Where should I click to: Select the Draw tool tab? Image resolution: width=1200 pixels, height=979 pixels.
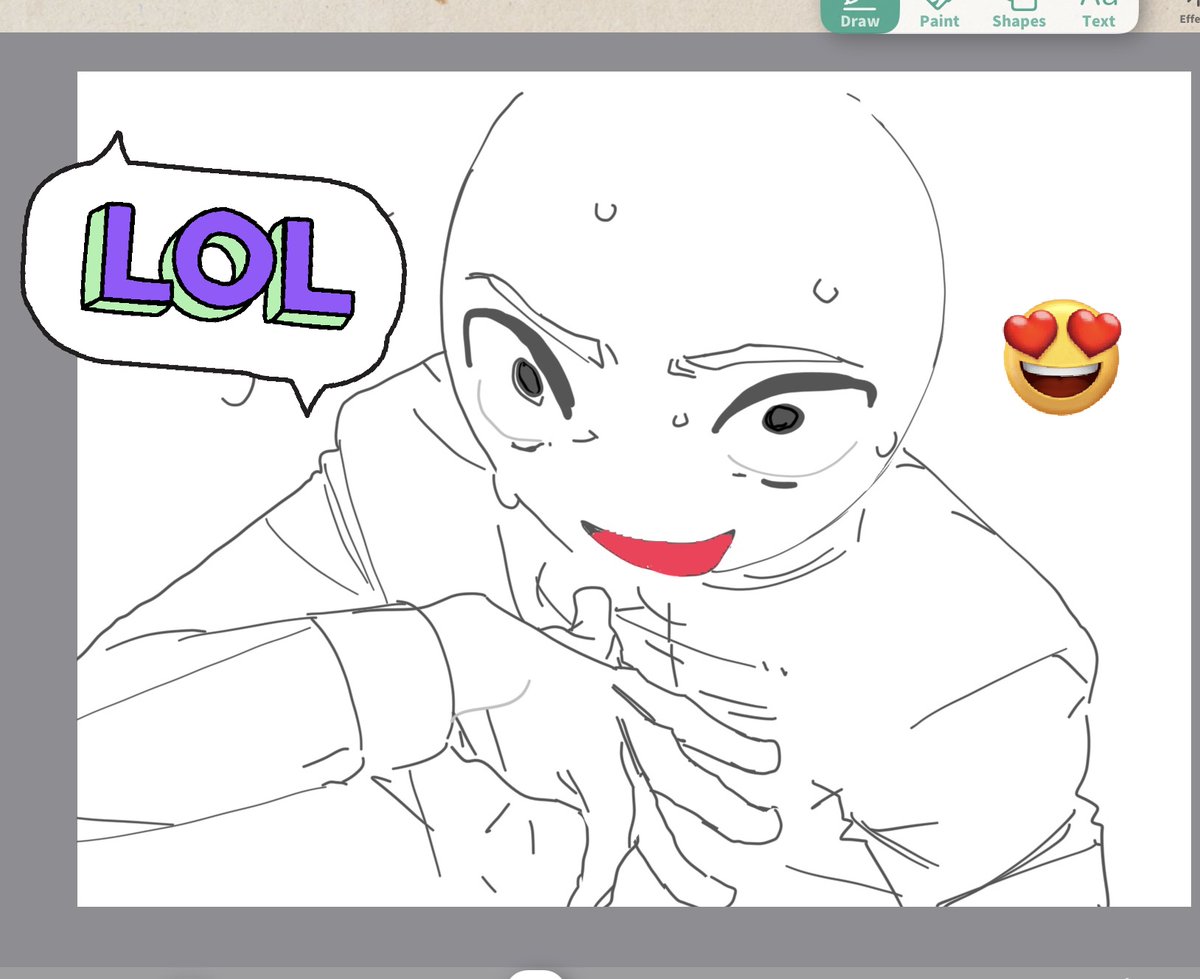click(x=859, y=15)
